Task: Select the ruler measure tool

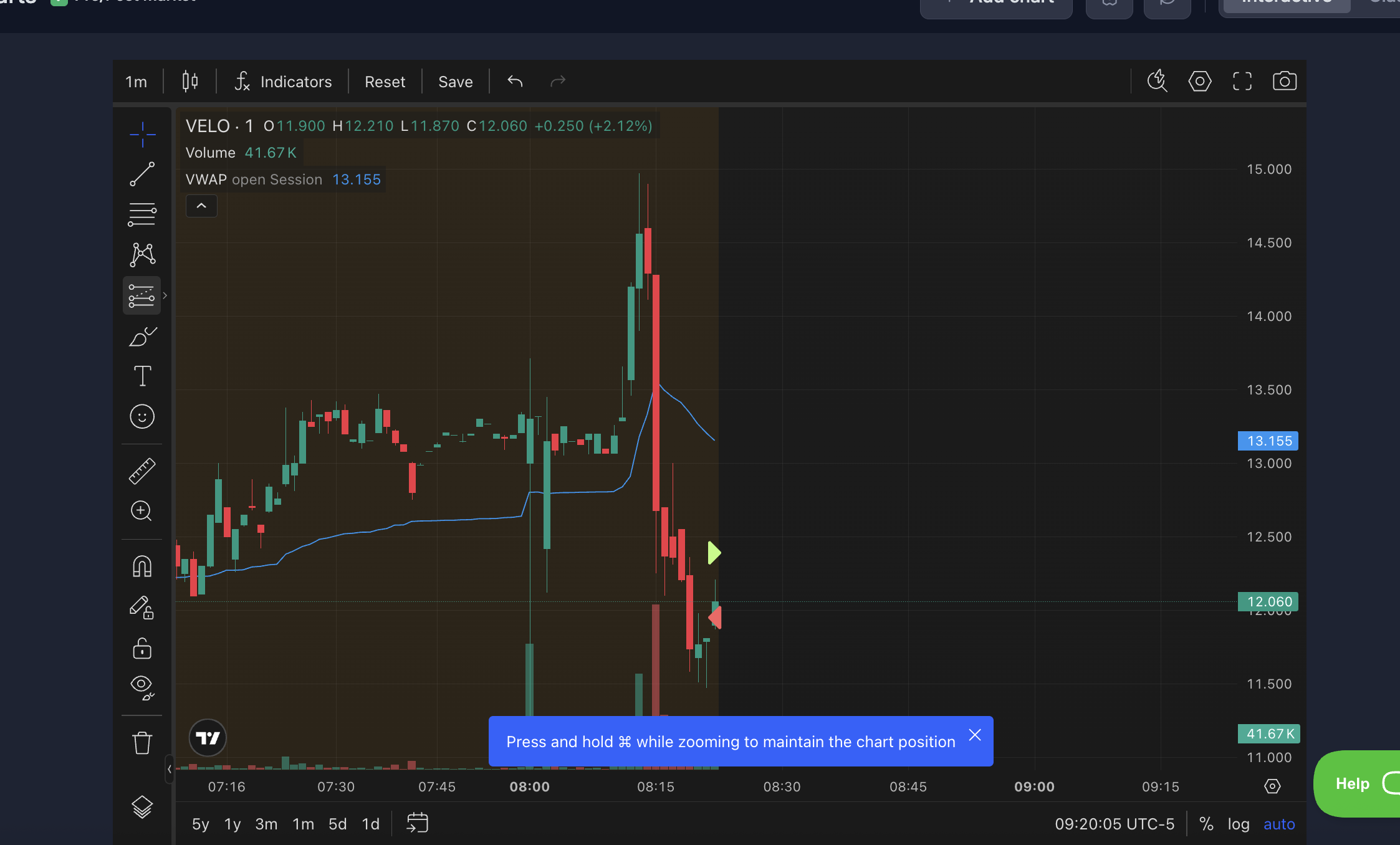Action: click(x=142, y=471)
